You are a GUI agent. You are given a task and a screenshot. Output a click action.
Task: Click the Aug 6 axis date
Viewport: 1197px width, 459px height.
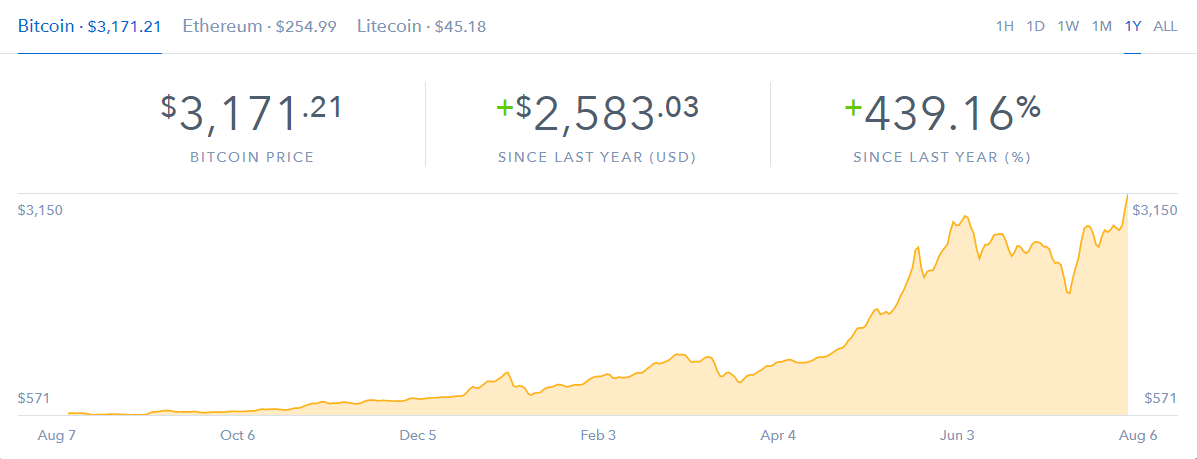(1138, 435)
